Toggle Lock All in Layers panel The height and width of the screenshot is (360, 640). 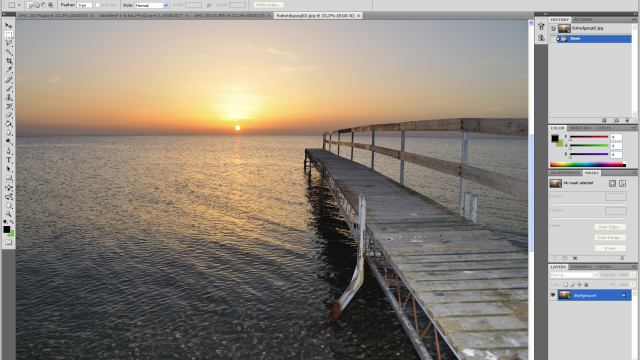pos(586,284)
